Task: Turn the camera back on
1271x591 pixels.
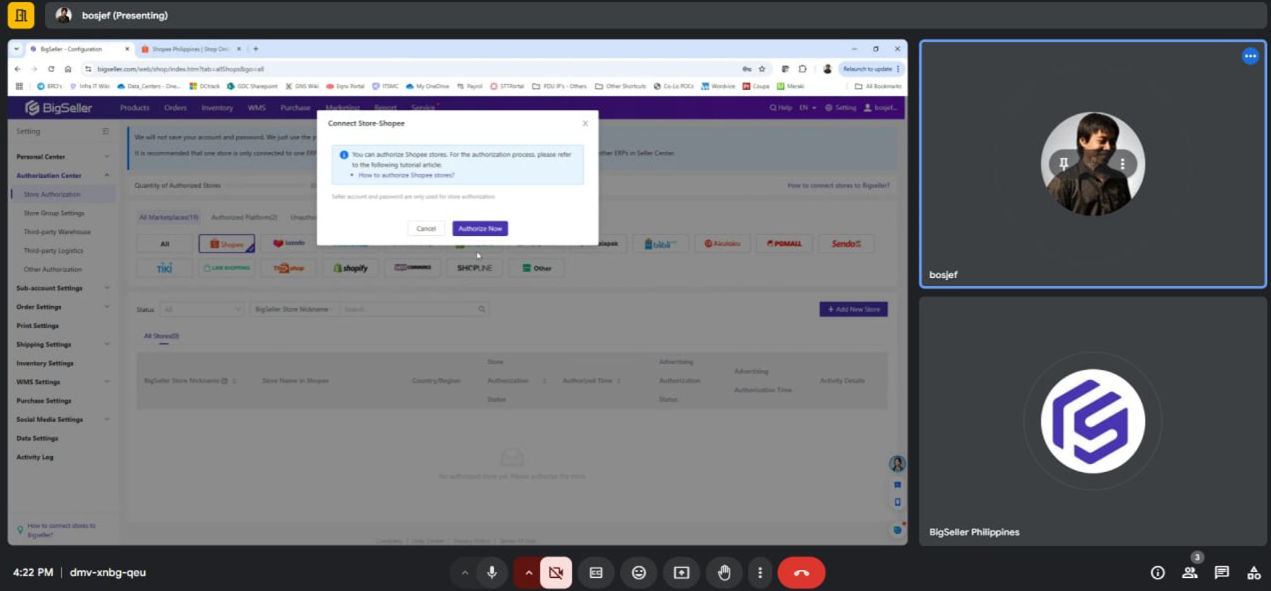Action: tap(556, 573)
